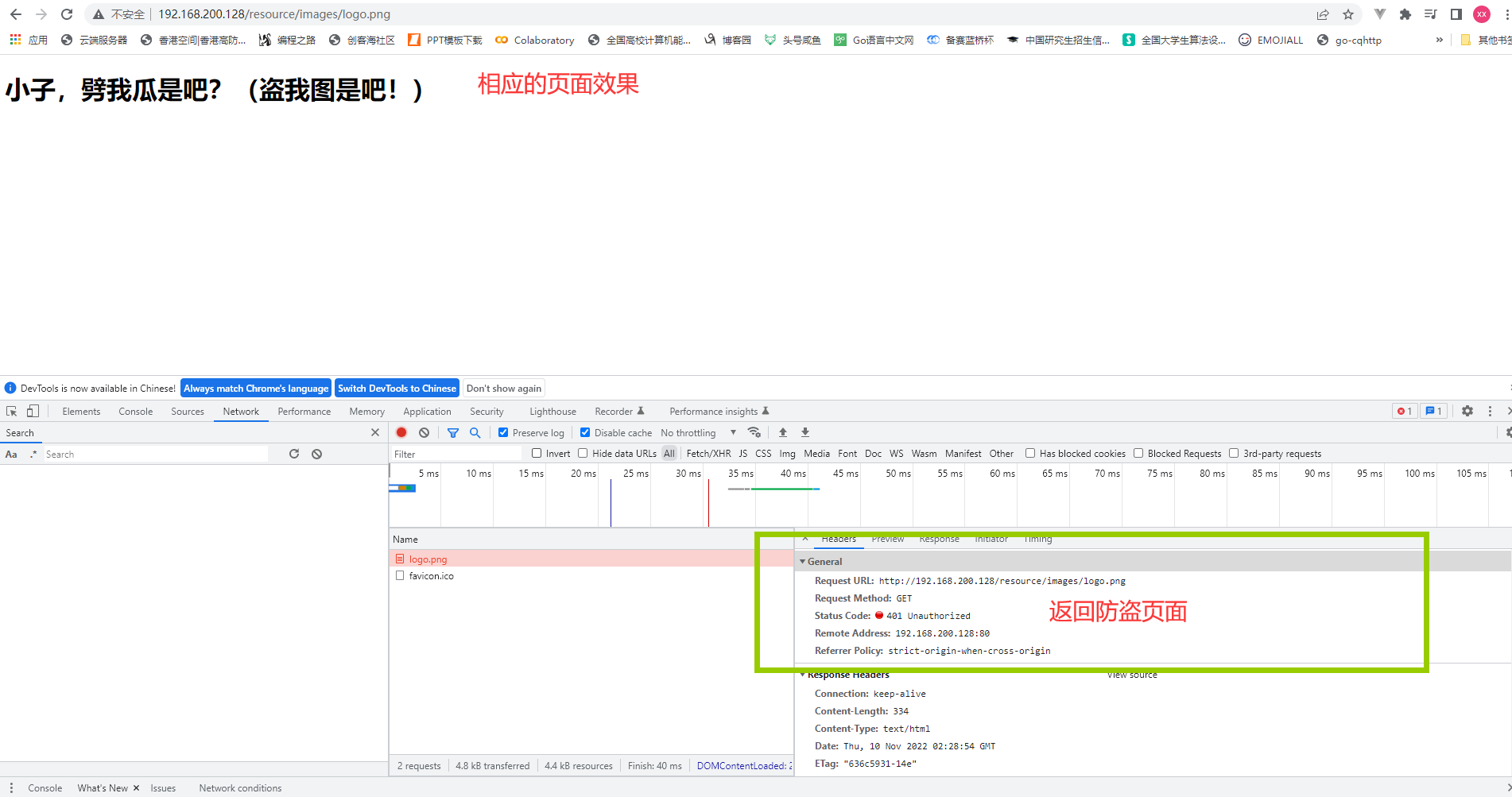
Task: Disable the Disable cache checkbox
Action: pyautogui.click(x=585, y=432)
